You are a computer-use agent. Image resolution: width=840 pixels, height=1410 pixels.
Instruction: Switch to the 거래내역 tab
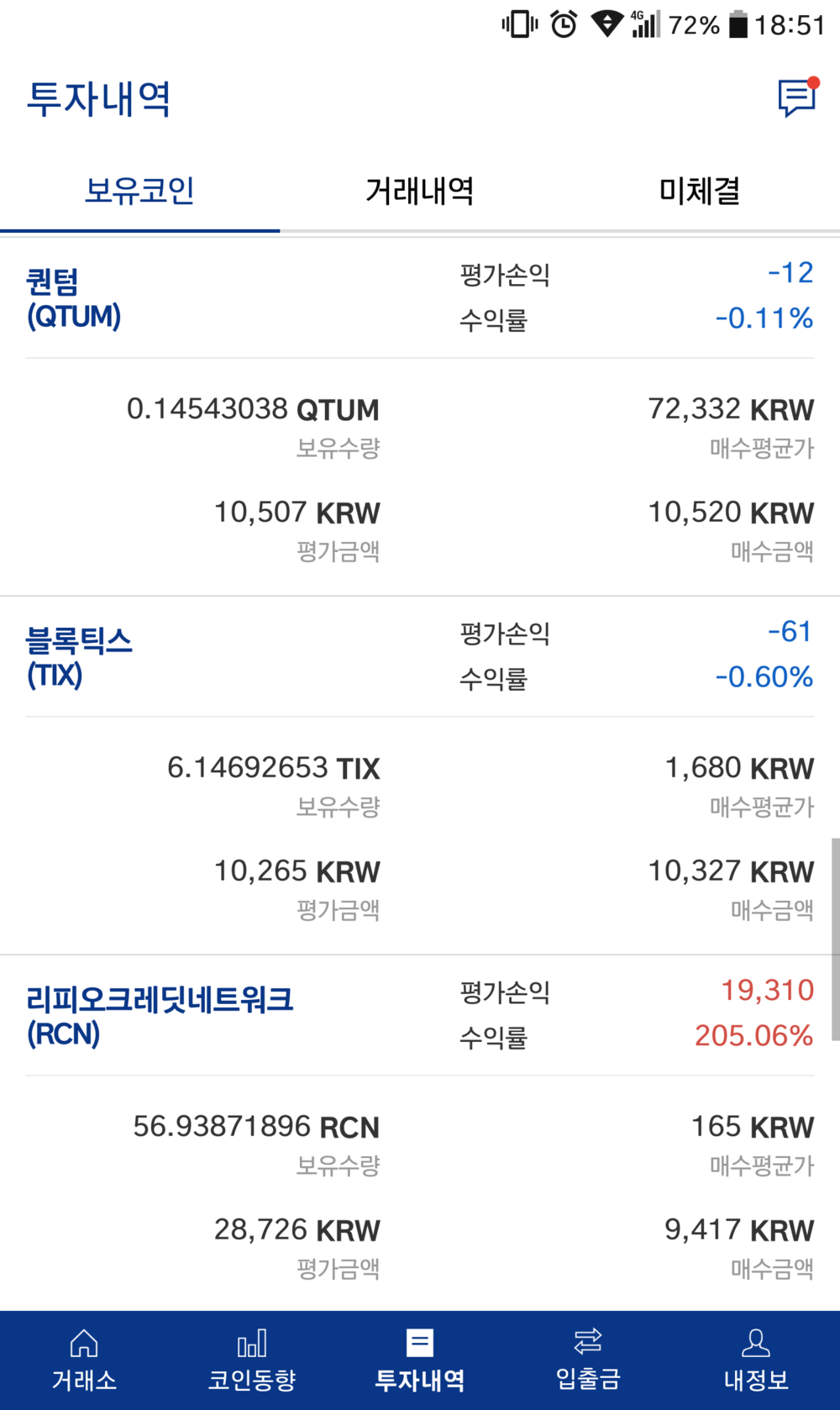click(420, 191)
